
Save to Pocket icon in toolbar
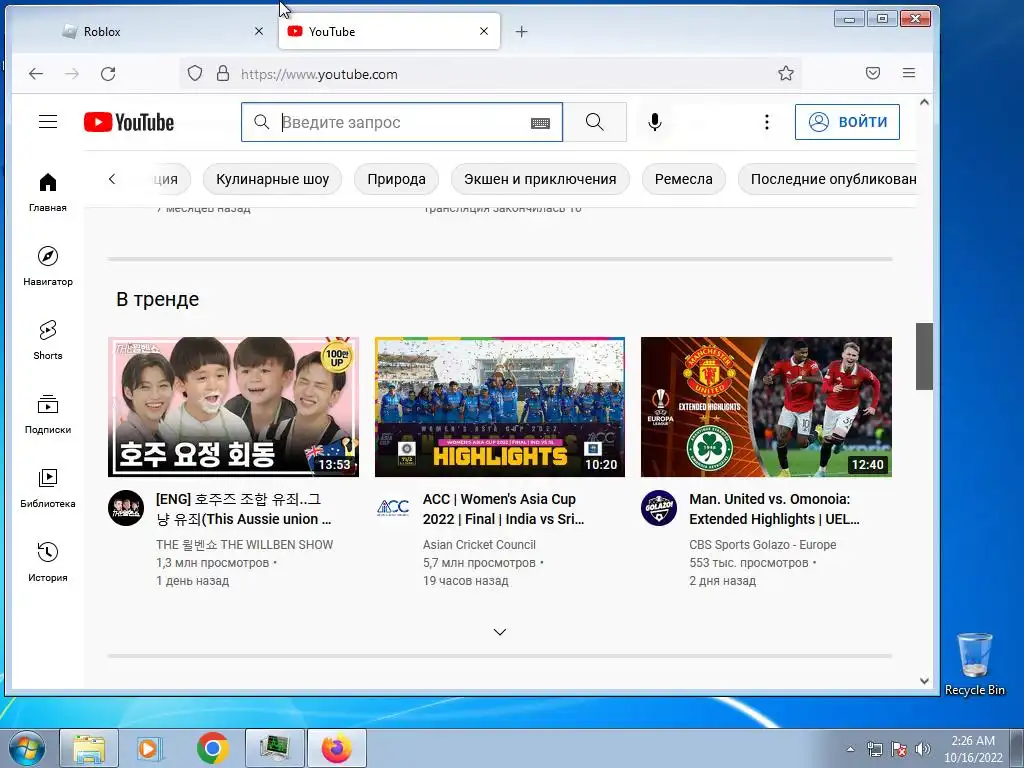pos(872,73)
